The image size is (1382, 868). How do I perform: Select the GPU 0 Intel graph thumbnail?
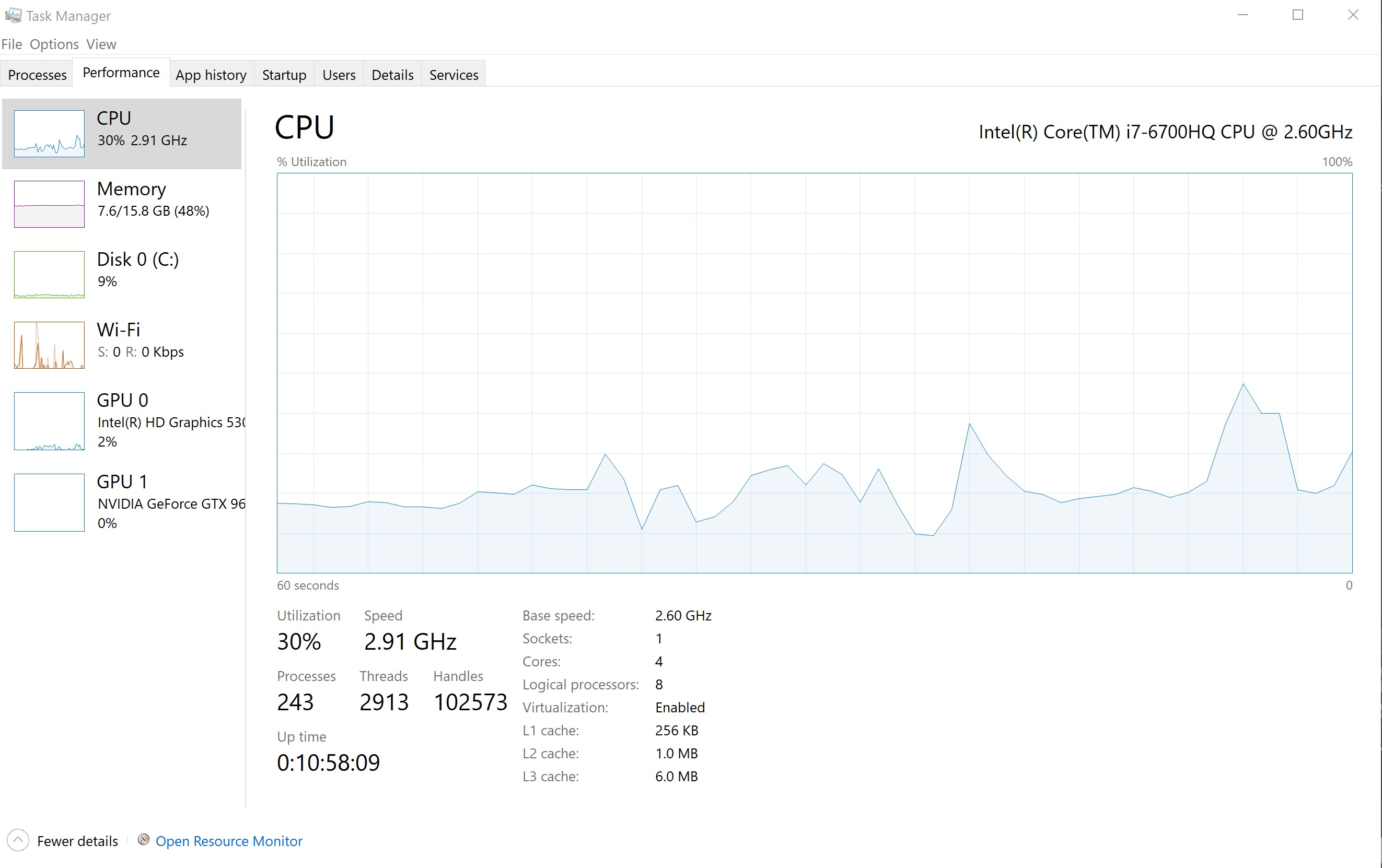[x=49, y=420]
